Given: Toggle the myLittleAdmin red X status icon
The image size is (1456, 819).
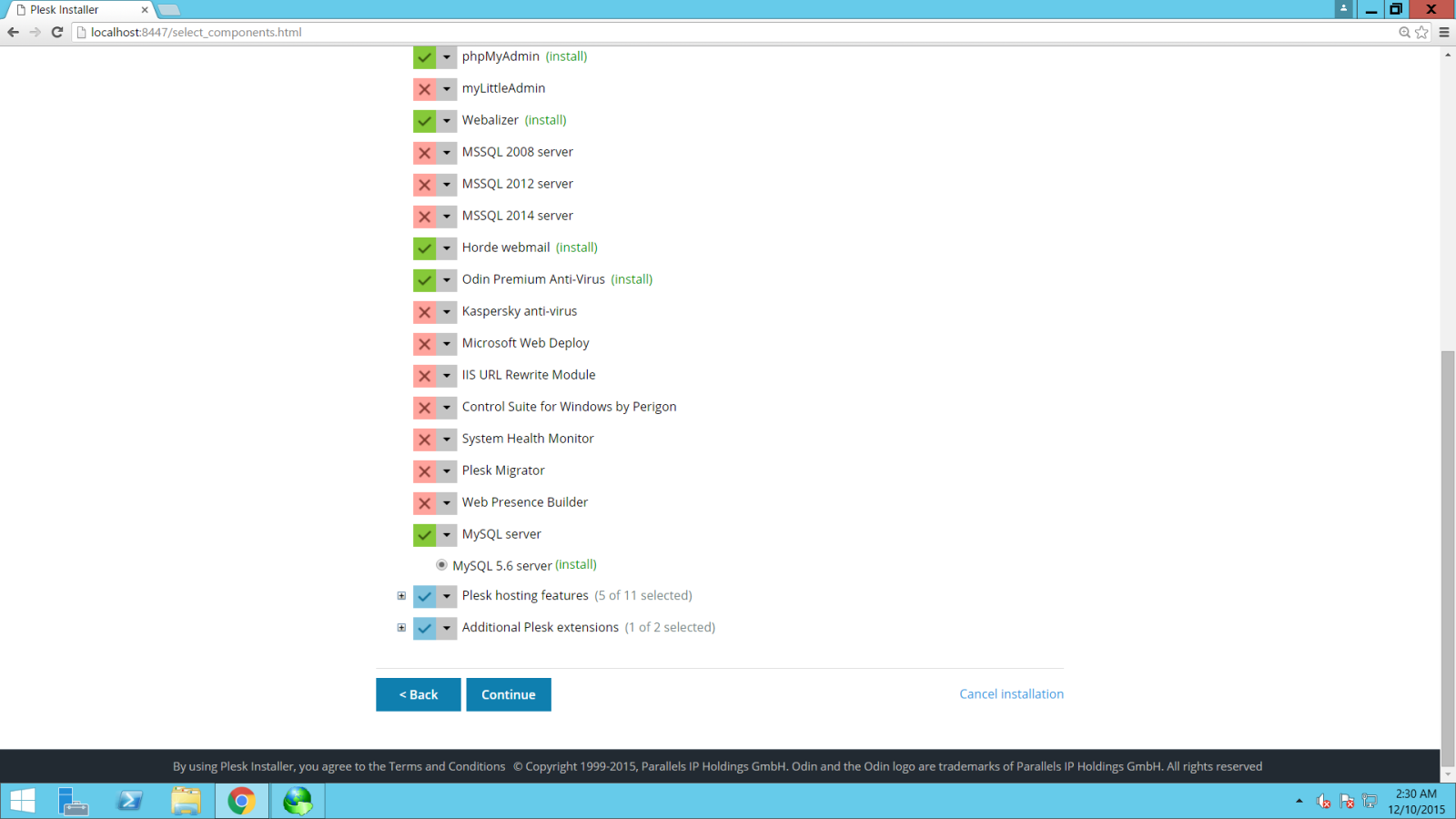Looking at the screenshot, I should [424, 89].
